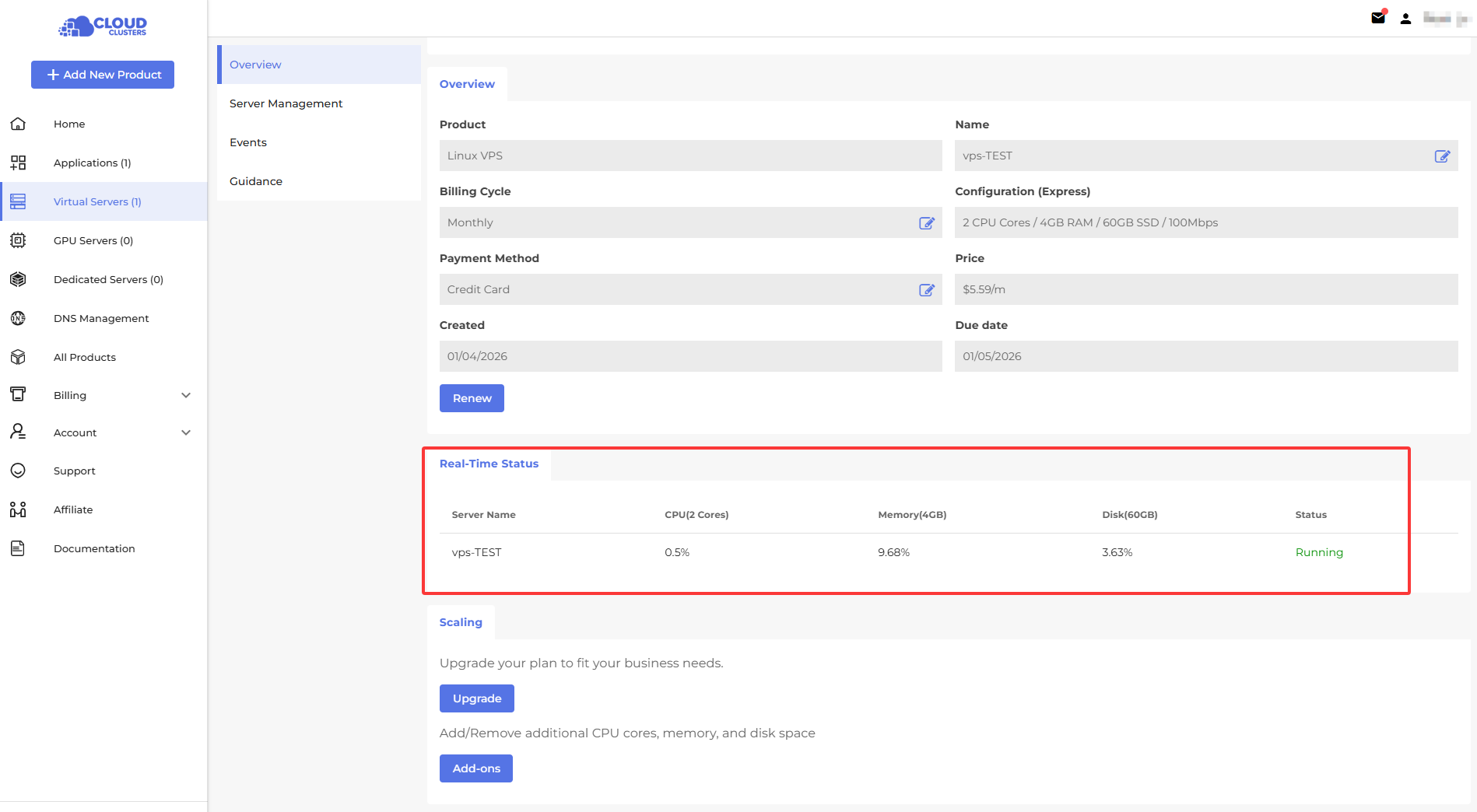
Task: Go to Guidance section
Action: click(256, 181)
